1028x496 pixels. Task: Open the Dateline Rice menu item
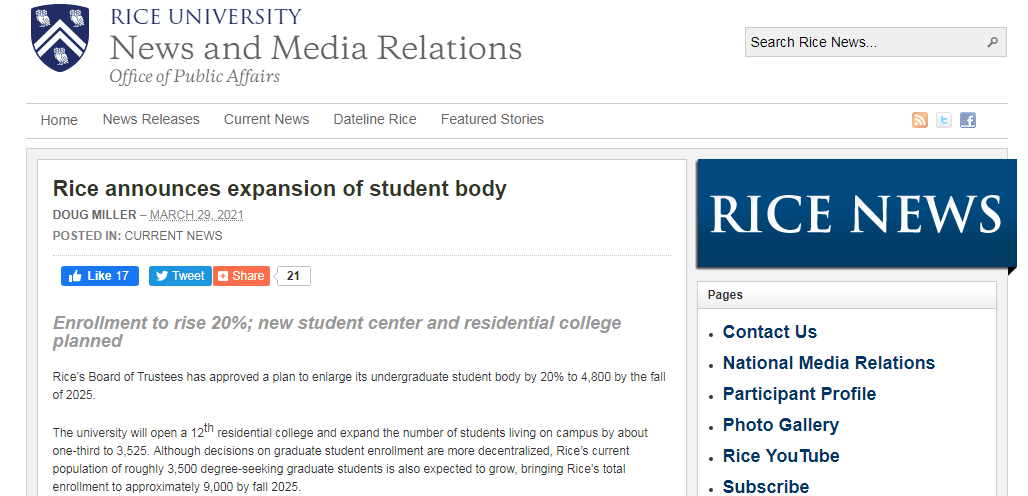tap(375, 119)
